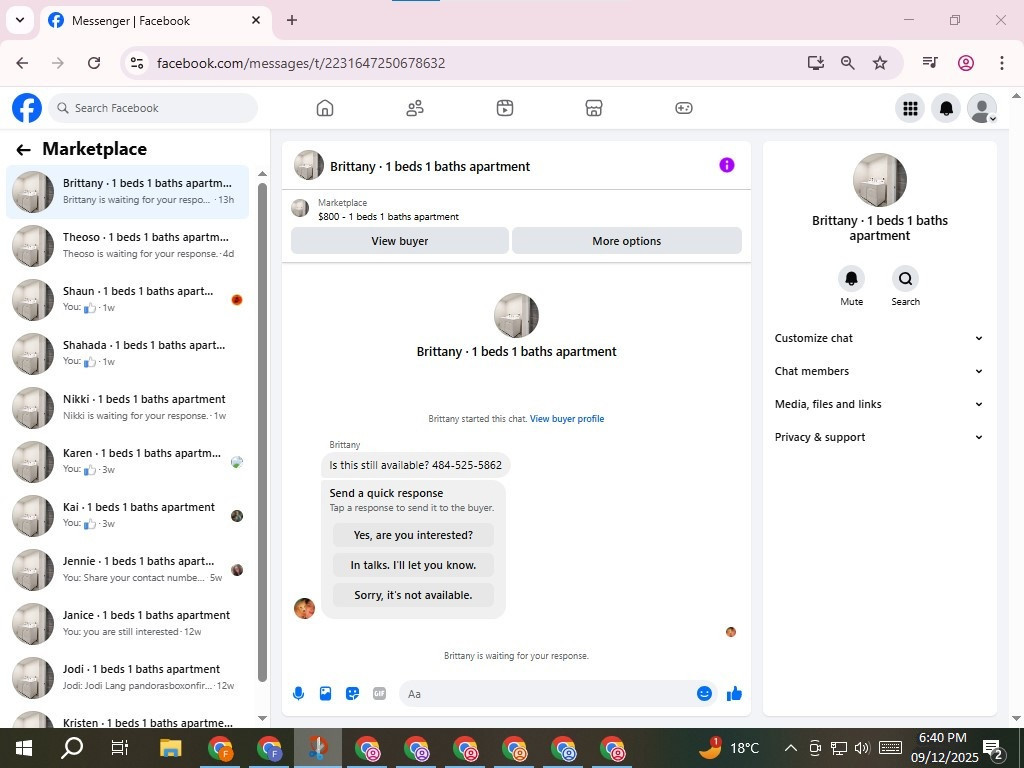View site information icon in address bar

[x=136, y=63]
